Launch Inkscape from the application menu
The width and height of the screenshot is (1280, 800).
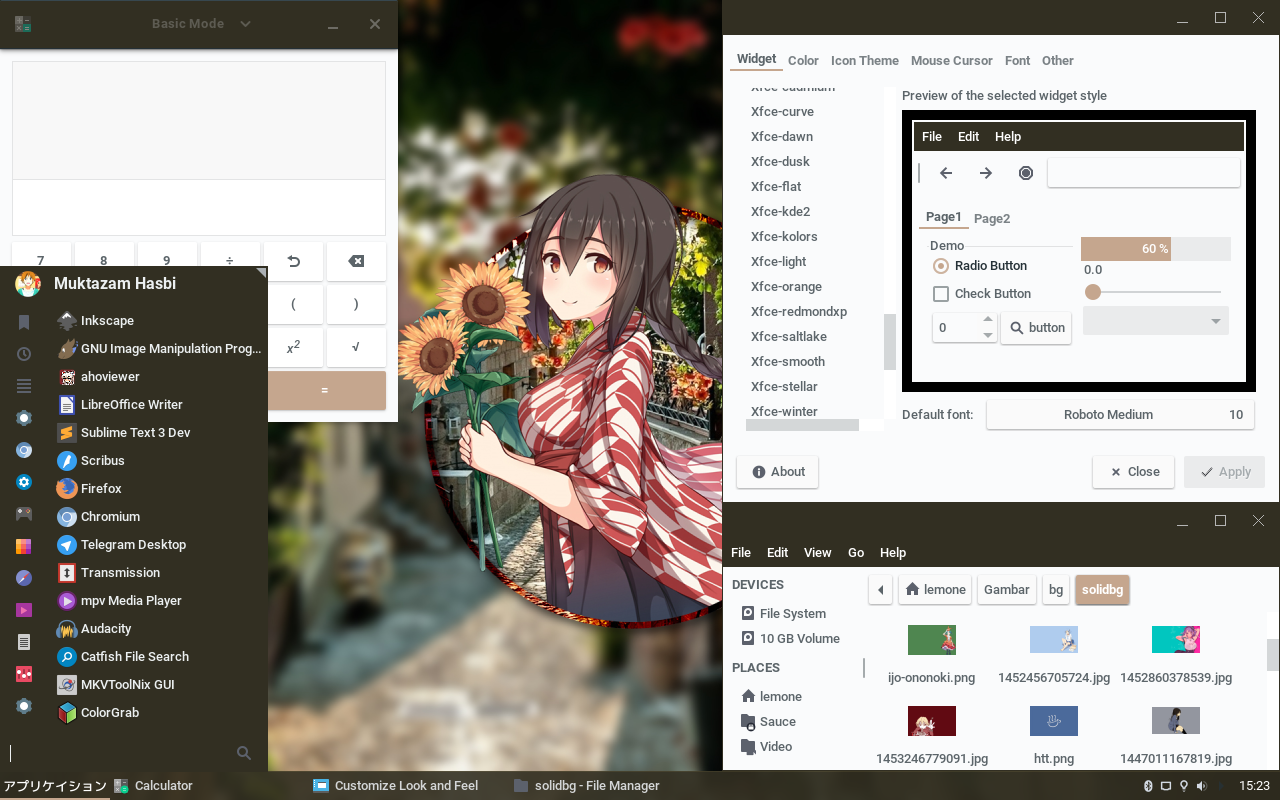click(x=160, y=321)
